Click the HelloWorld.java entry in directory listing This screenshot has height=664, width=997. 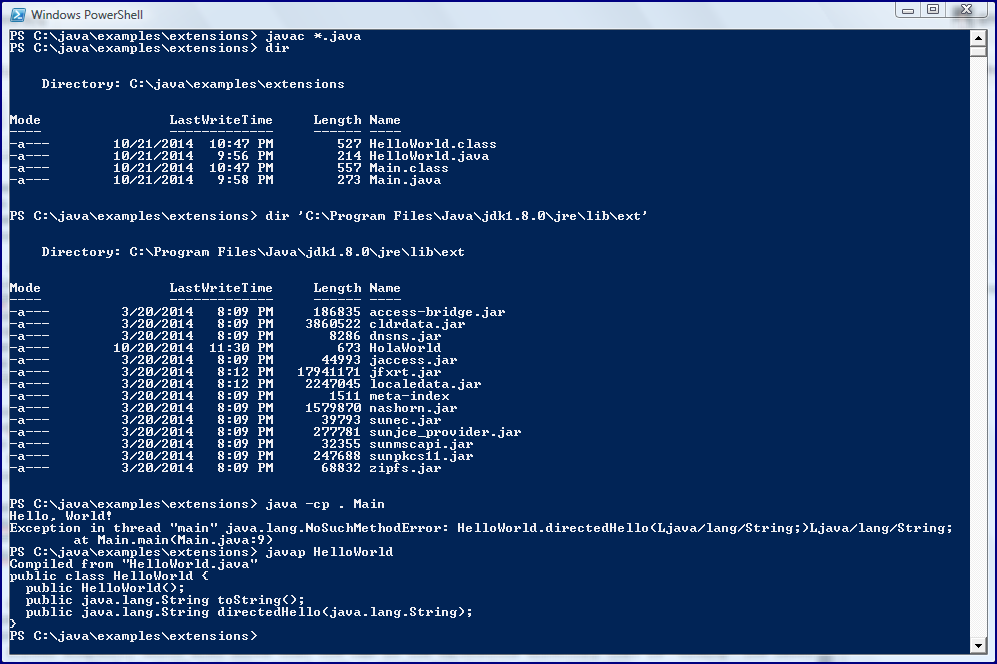[x=428, y=156]
